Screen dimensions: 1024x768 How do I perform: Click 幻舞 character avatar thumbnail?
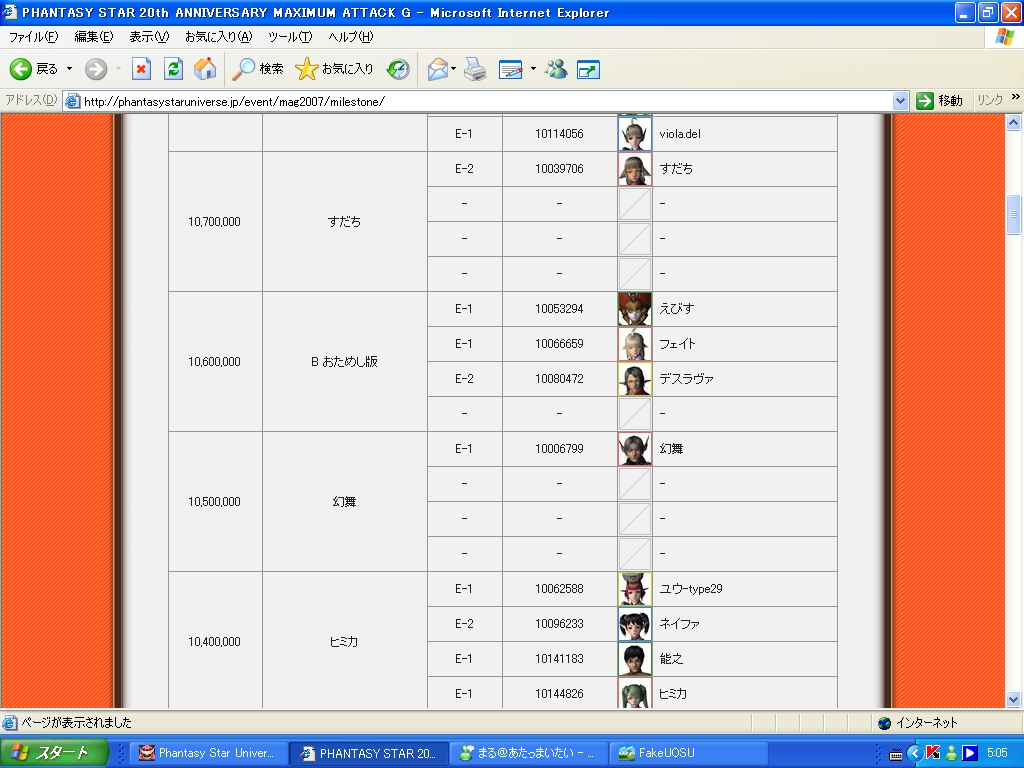[635, 449]
